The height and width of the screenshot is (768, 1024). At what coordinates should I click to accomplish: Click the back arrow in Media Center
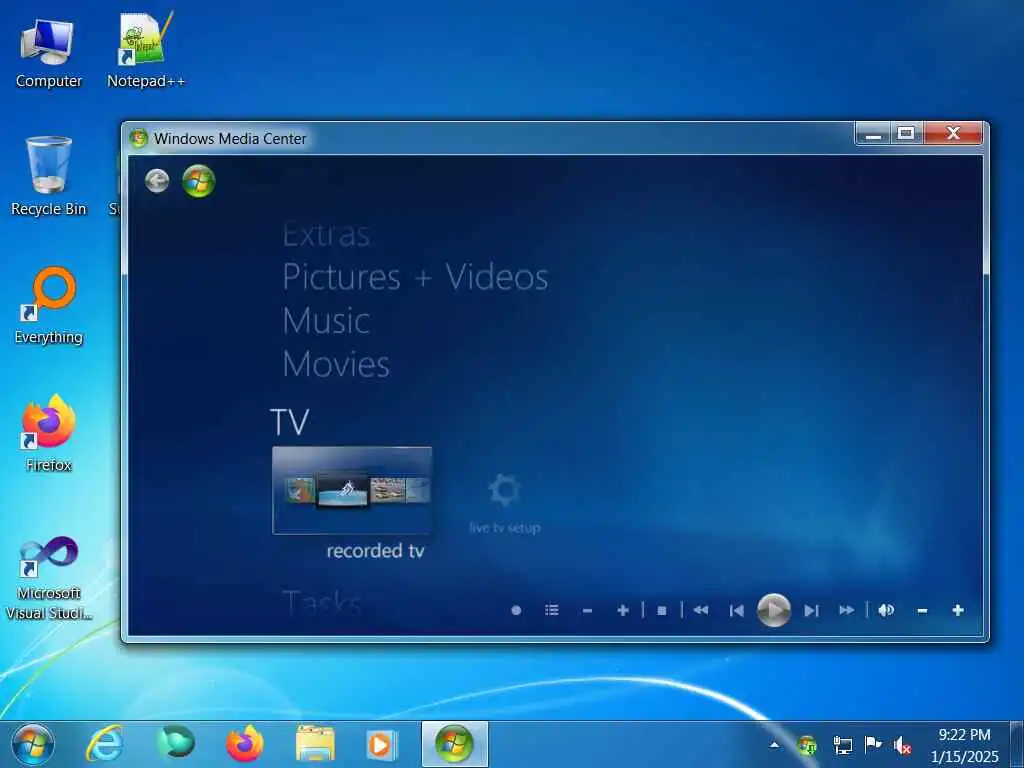click(157, 181)
